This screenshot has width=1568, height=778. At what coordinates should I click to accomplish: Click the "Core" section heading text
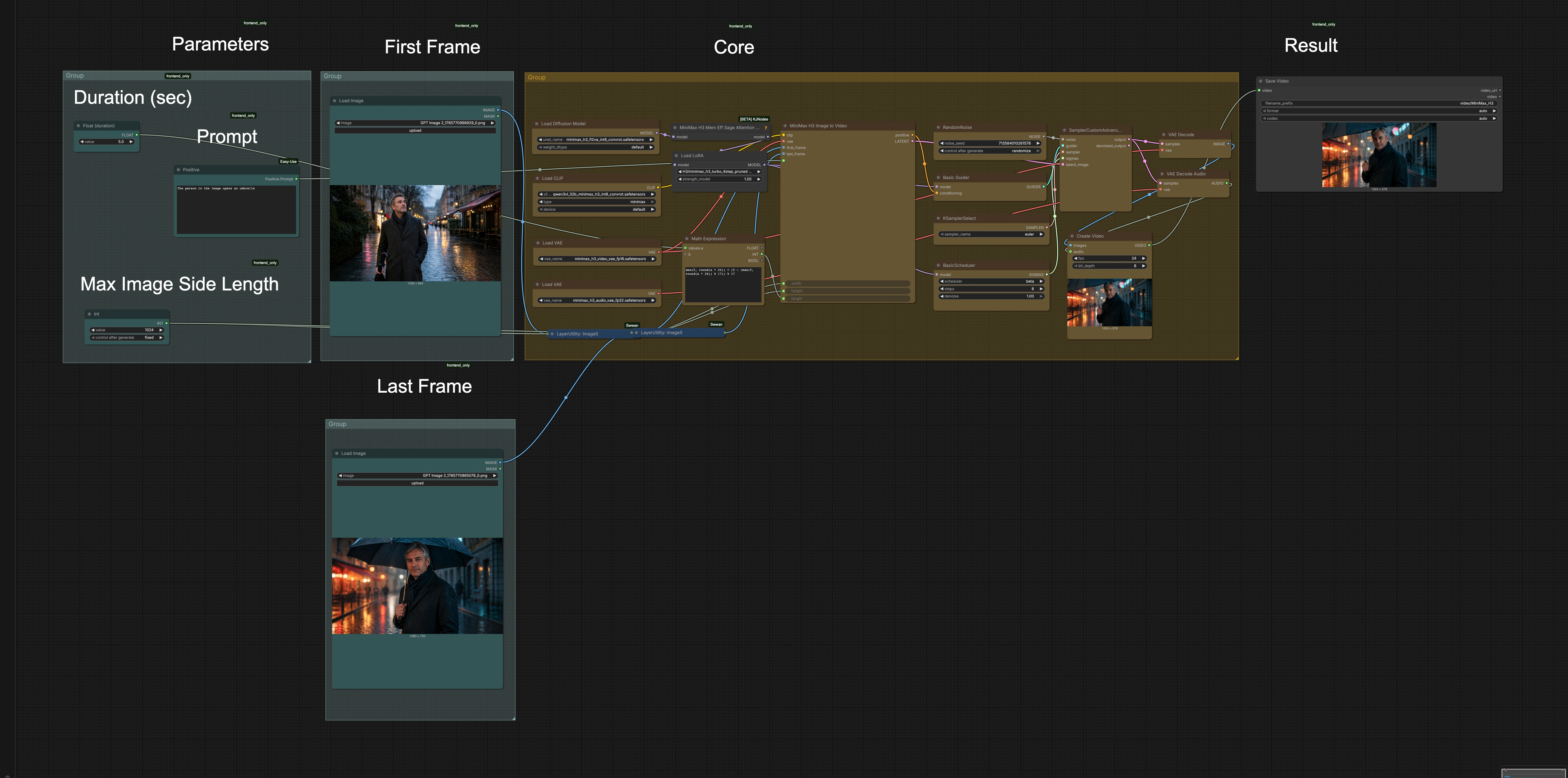click(x=734, y=48)
